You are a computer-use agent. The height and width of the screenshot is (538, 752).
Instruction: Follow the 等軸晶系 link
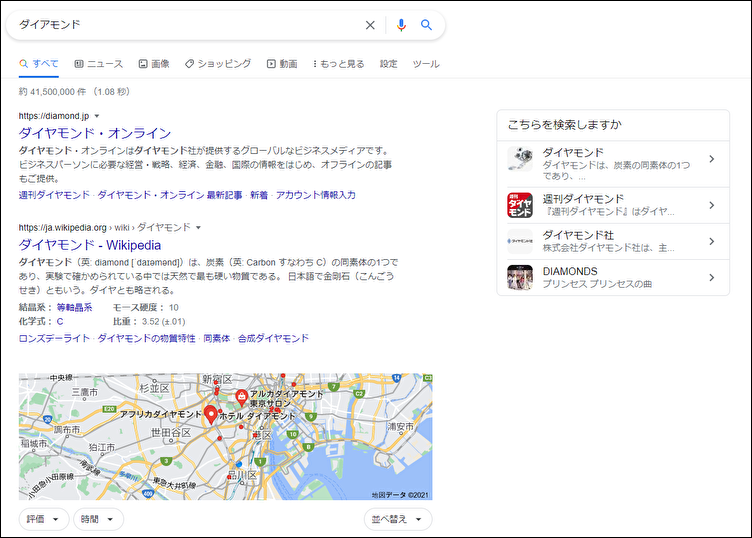(74, 307)
